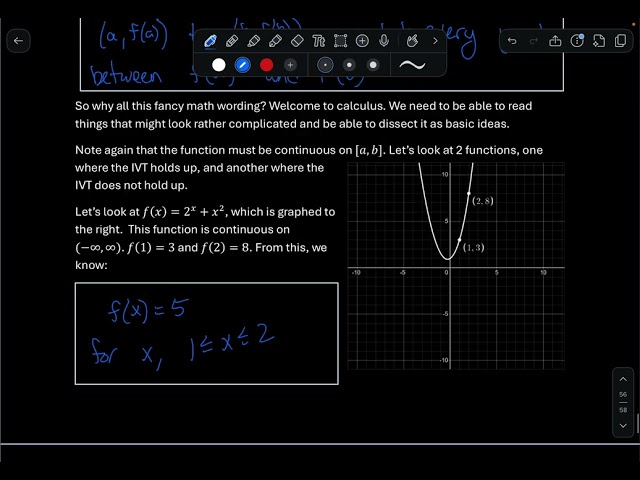This screenshot has height=480, width=640.
Task: Expand toolbar with the right chevron
Action: pos(435,41)
